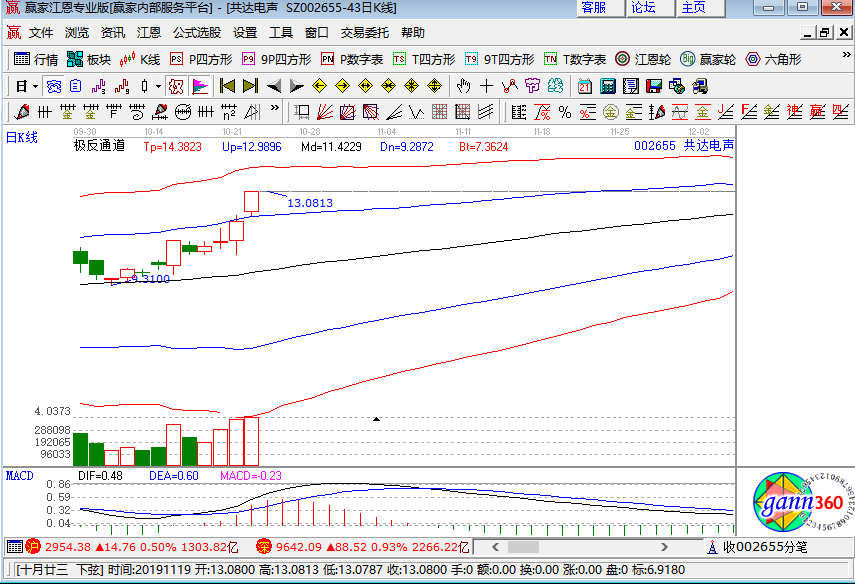This screenshot has height=584, width=855.
Task: Click the blue clipboard document icon
Action: pos(75,86)
